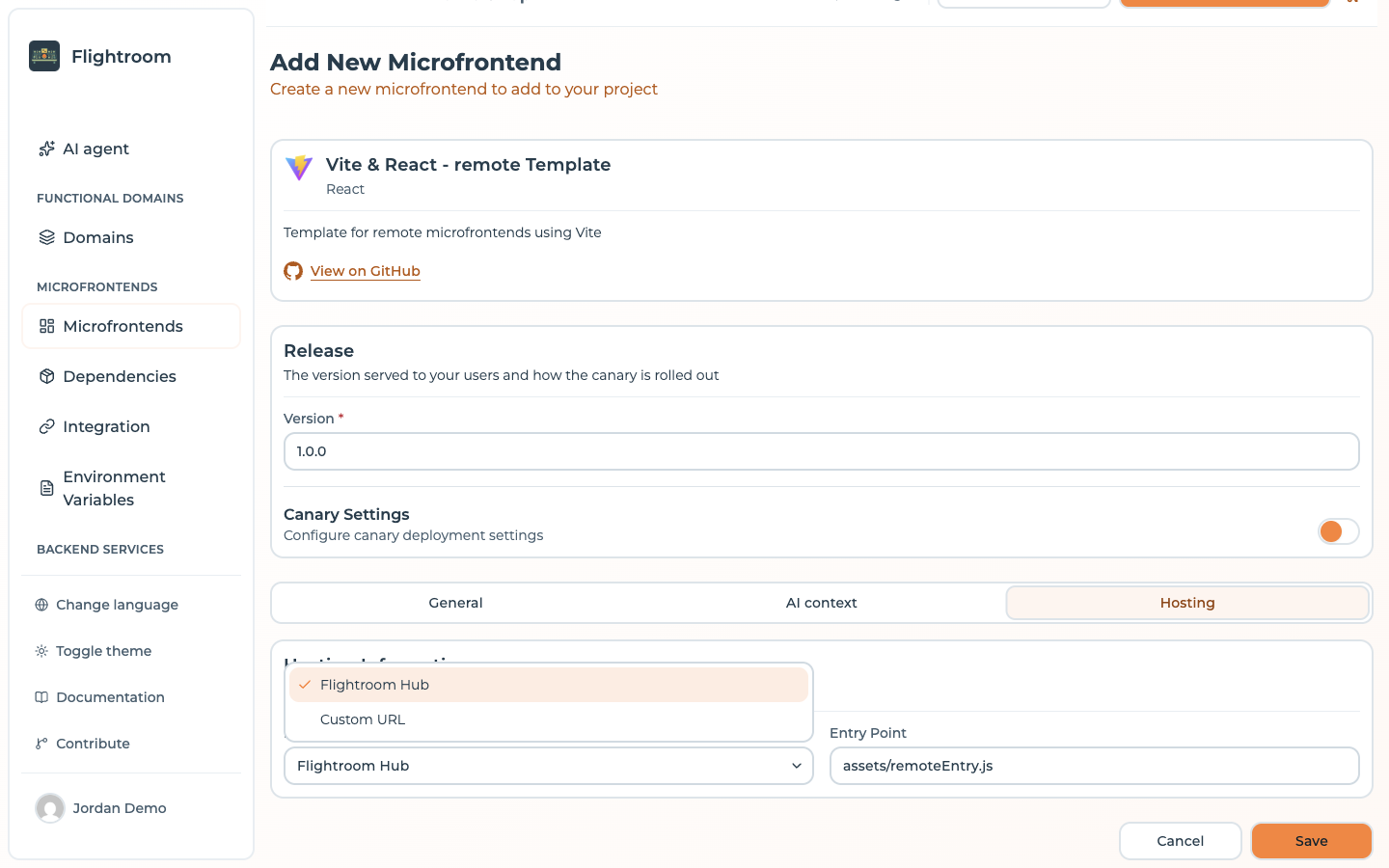Screen dimensions: 1389x868
Task: Click the Change language label
Action: click(x=117, y=605)
